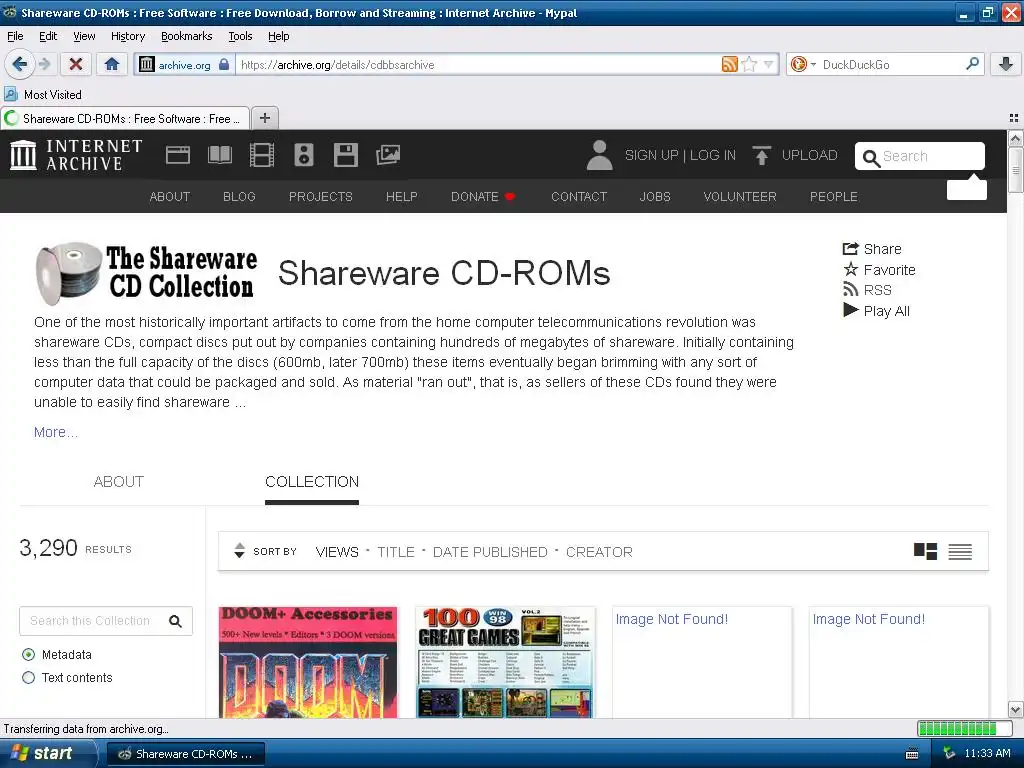Click BLOG in navigation bar

coord(239,197)
